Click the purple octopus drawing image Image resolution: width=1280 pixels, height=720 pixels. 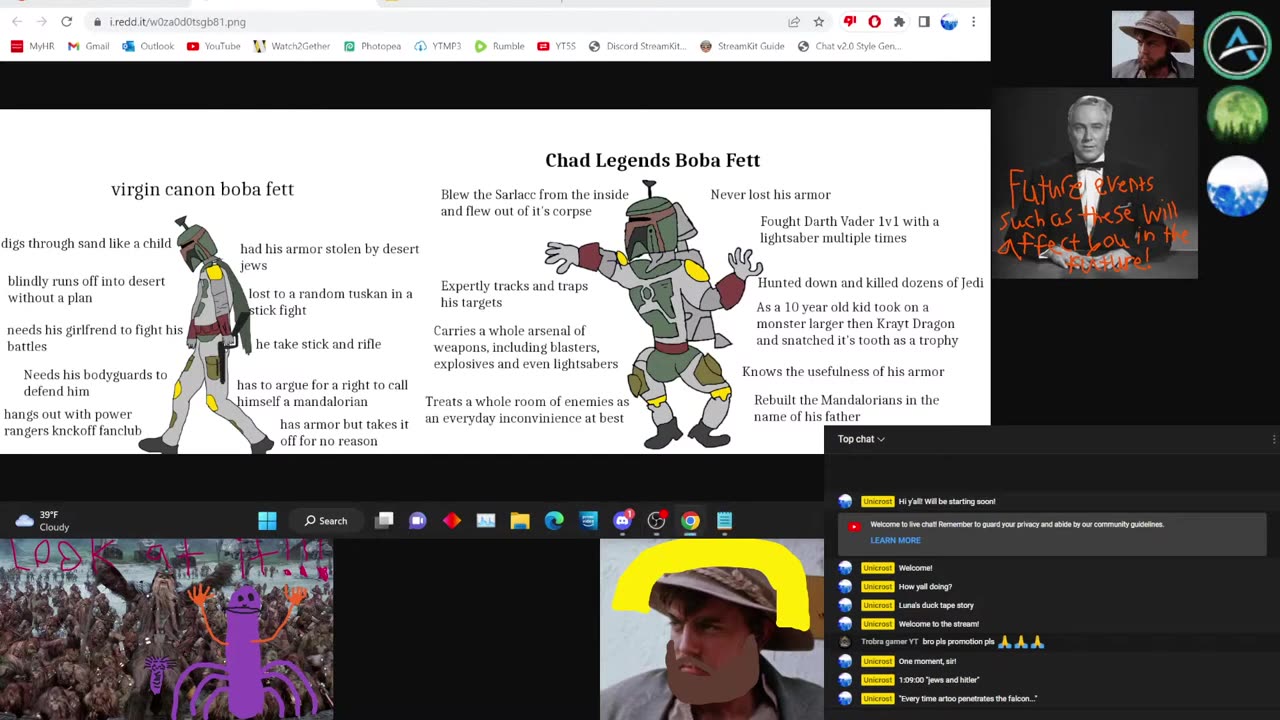(x=166, y=630)
